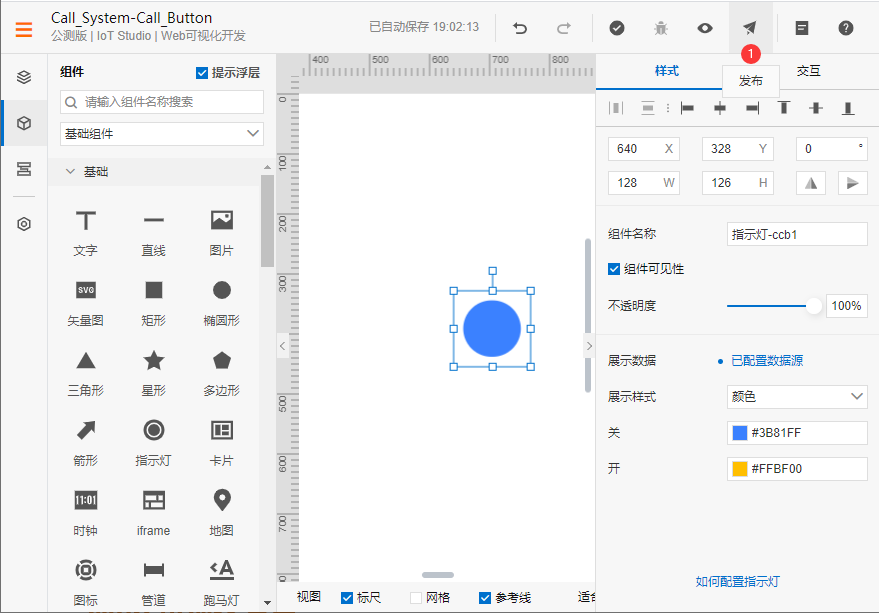Click the X position field 640
This screenshot has height=613, width=879.
644,149
